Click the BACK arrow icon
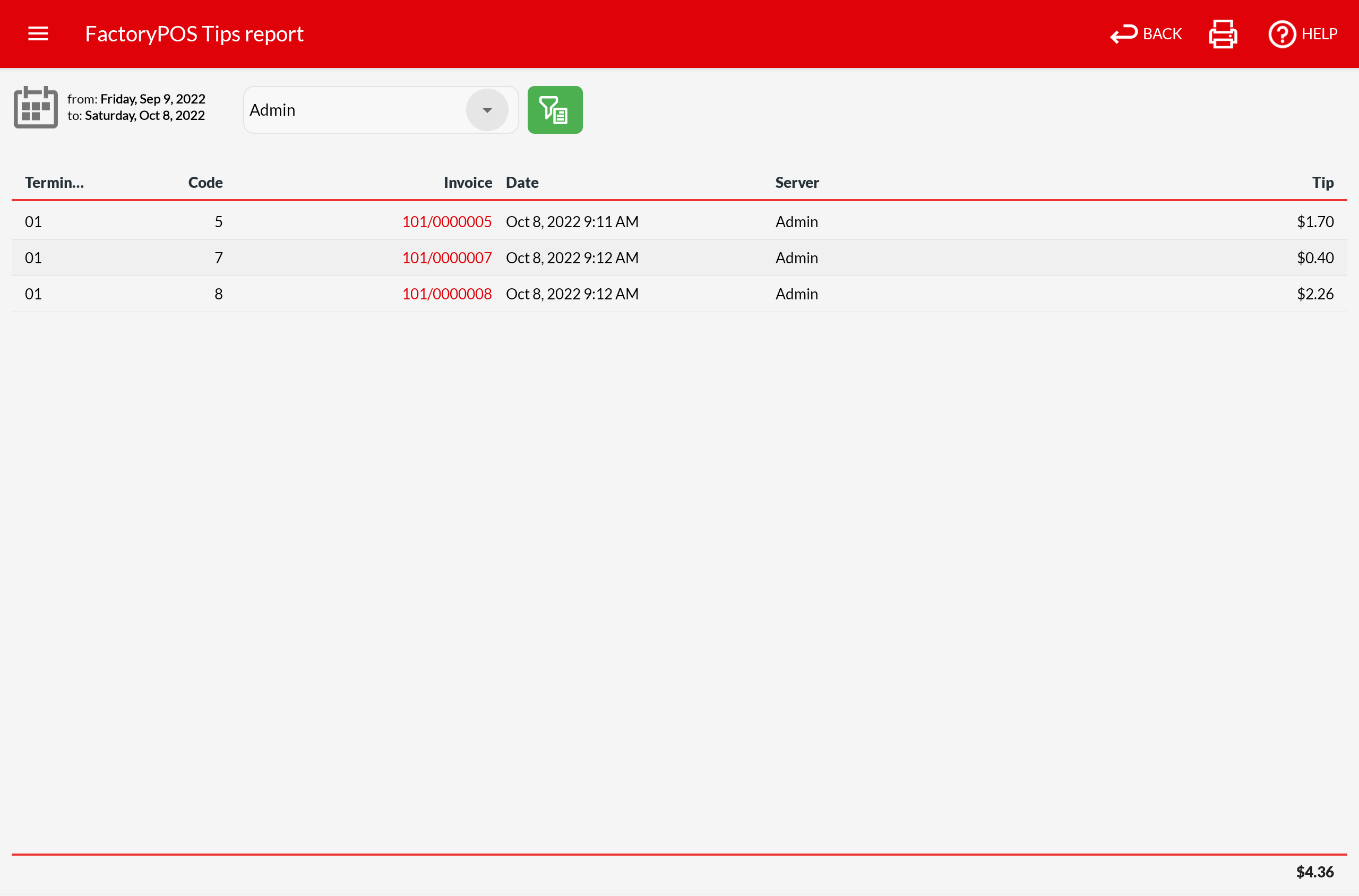 tap(1123, 34)
